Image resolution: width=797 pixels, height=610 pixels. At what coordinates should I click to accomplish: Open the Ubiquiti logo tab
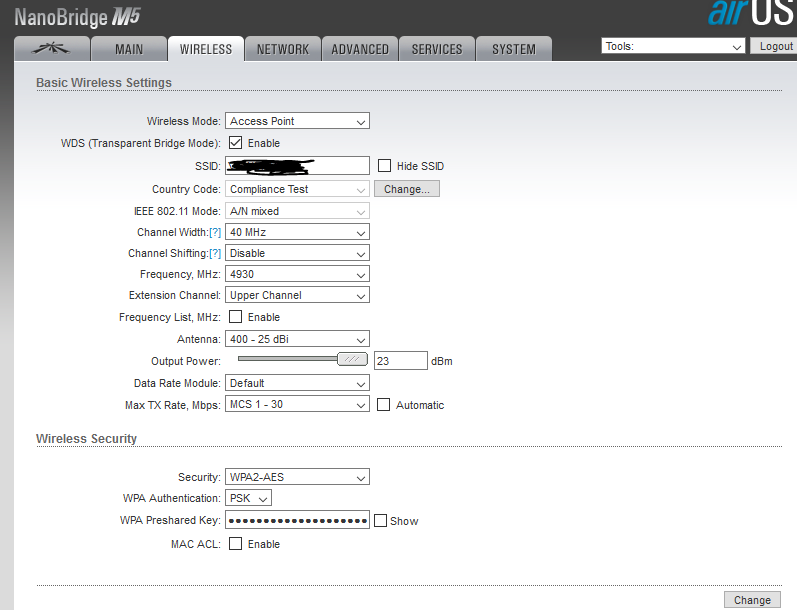pos(51,49)
